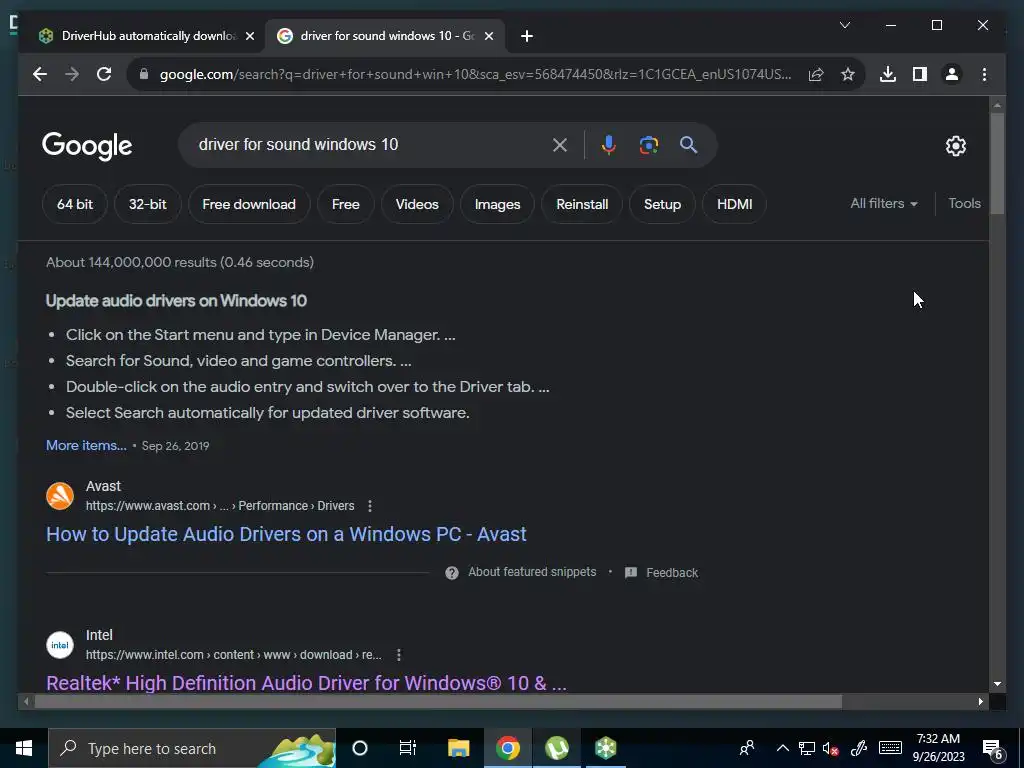1024x768 pixels.
Task: Click the horizontal scrollbar thumb
Action: coord(438,702)
